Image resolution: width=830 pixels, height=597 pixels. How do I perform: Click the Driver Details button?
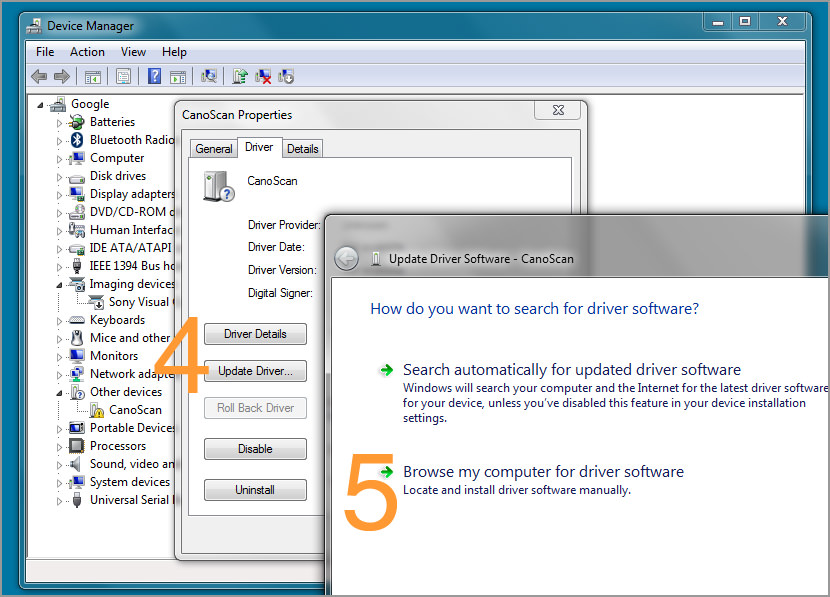pyautogui.click(x=255, y=334)
